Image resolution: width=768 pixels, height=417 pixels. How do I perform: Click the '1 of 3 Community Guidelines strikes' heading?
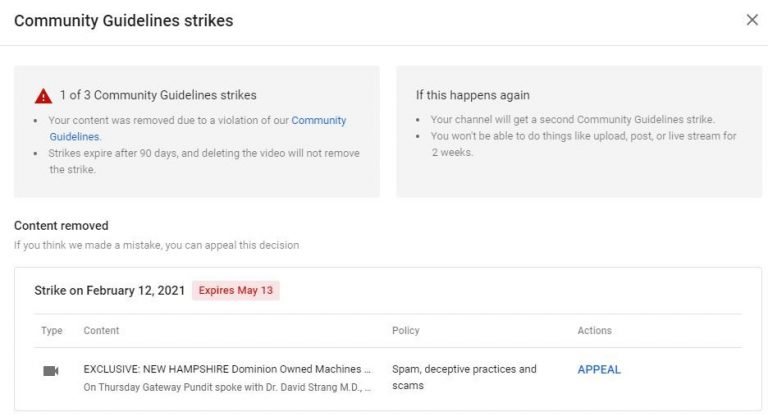click(x=159, y=95)
